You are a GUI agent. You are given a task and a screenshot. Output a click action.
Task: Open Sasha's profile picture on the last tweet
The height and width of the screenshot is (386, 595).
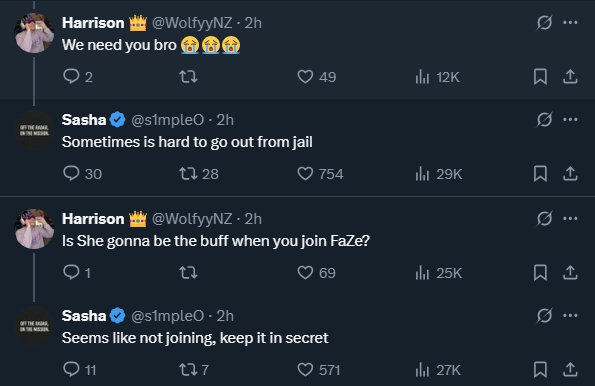tap(34, 326)
